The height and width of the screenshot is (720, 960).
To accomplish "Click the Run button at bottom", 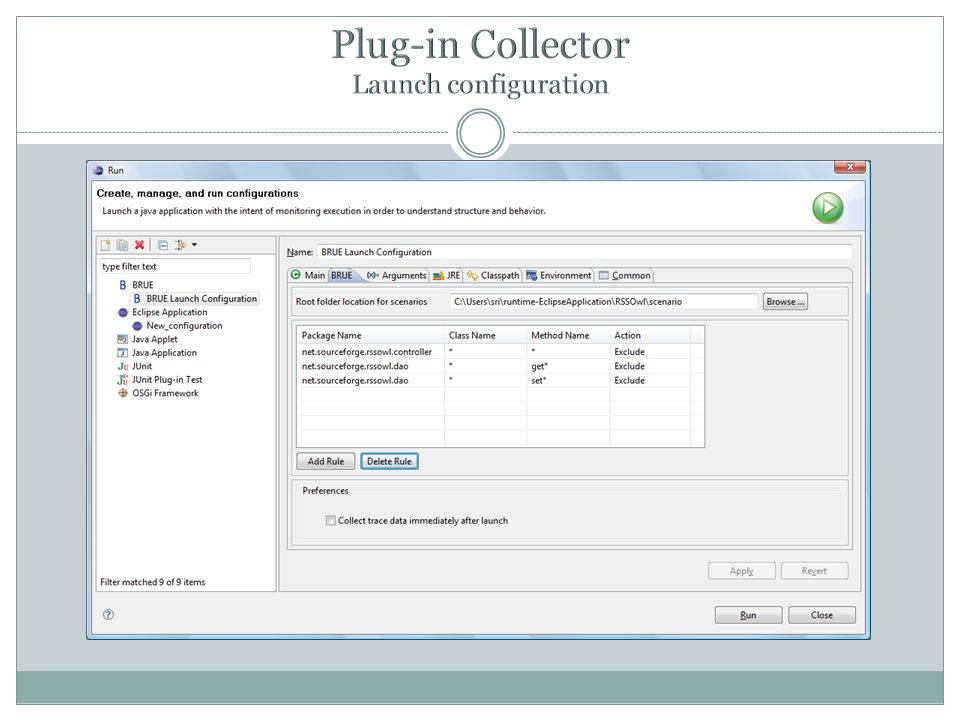I will click(748, 615).
